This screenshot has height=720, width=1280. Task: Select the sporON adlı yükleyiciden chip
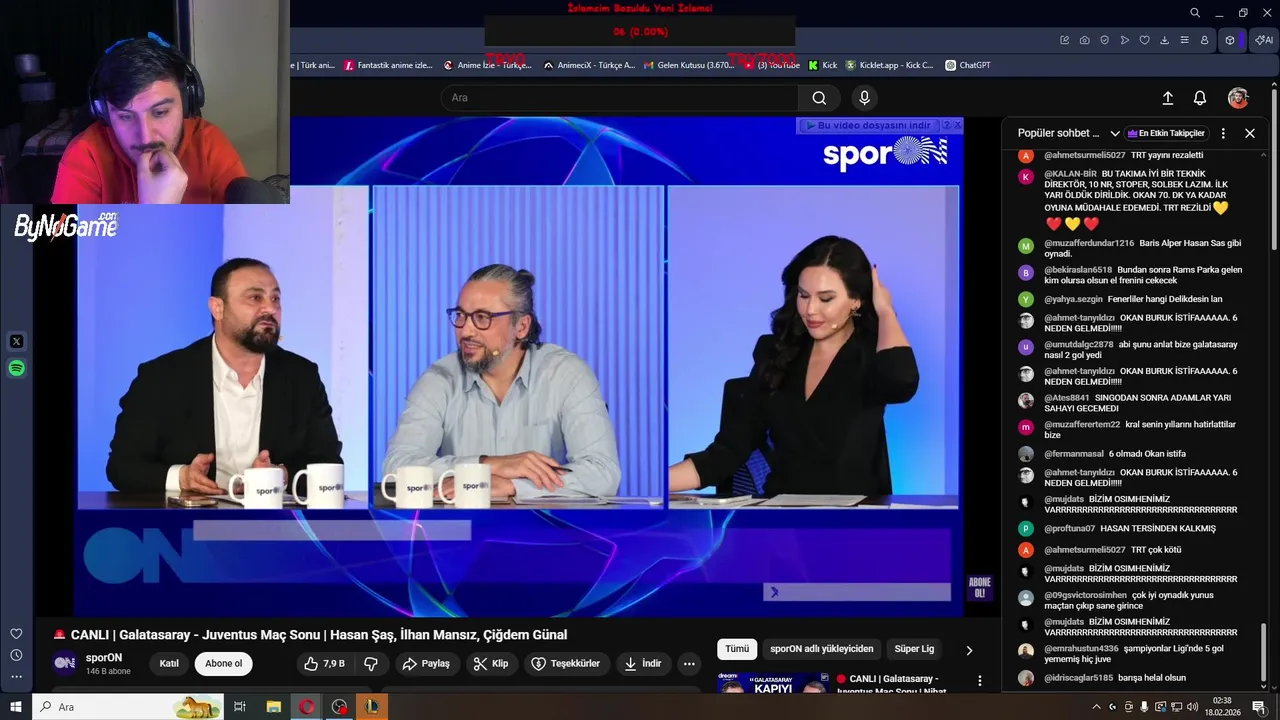click(x=822, y=649)
